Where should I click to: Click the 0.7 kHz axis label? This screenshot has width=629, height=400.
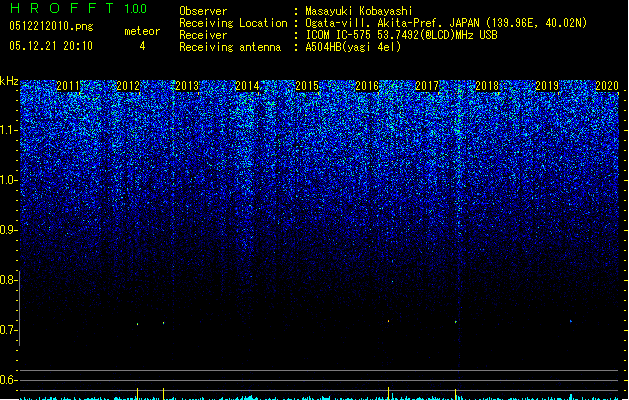pyautogui.click(x=8, y=330)
